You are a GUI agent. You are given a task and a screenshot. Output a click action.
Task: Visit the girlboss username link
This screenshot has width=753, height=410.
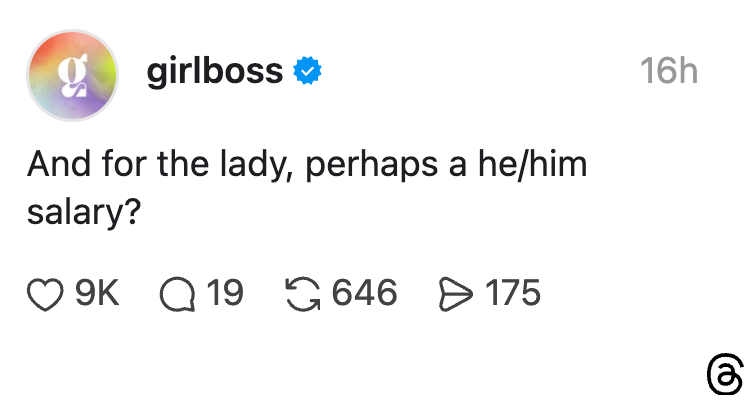(x=214, y=71)
